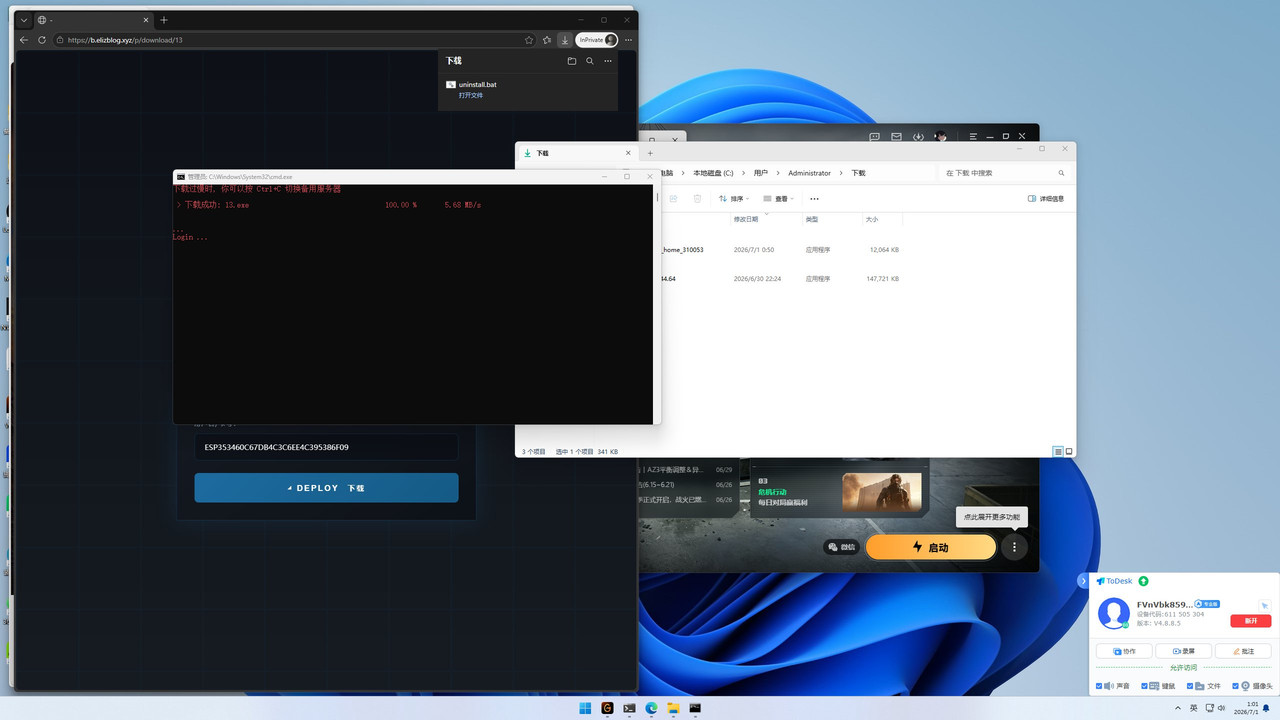
Task: Open launcher more functions three-dot button
Action: point(1014,547)
